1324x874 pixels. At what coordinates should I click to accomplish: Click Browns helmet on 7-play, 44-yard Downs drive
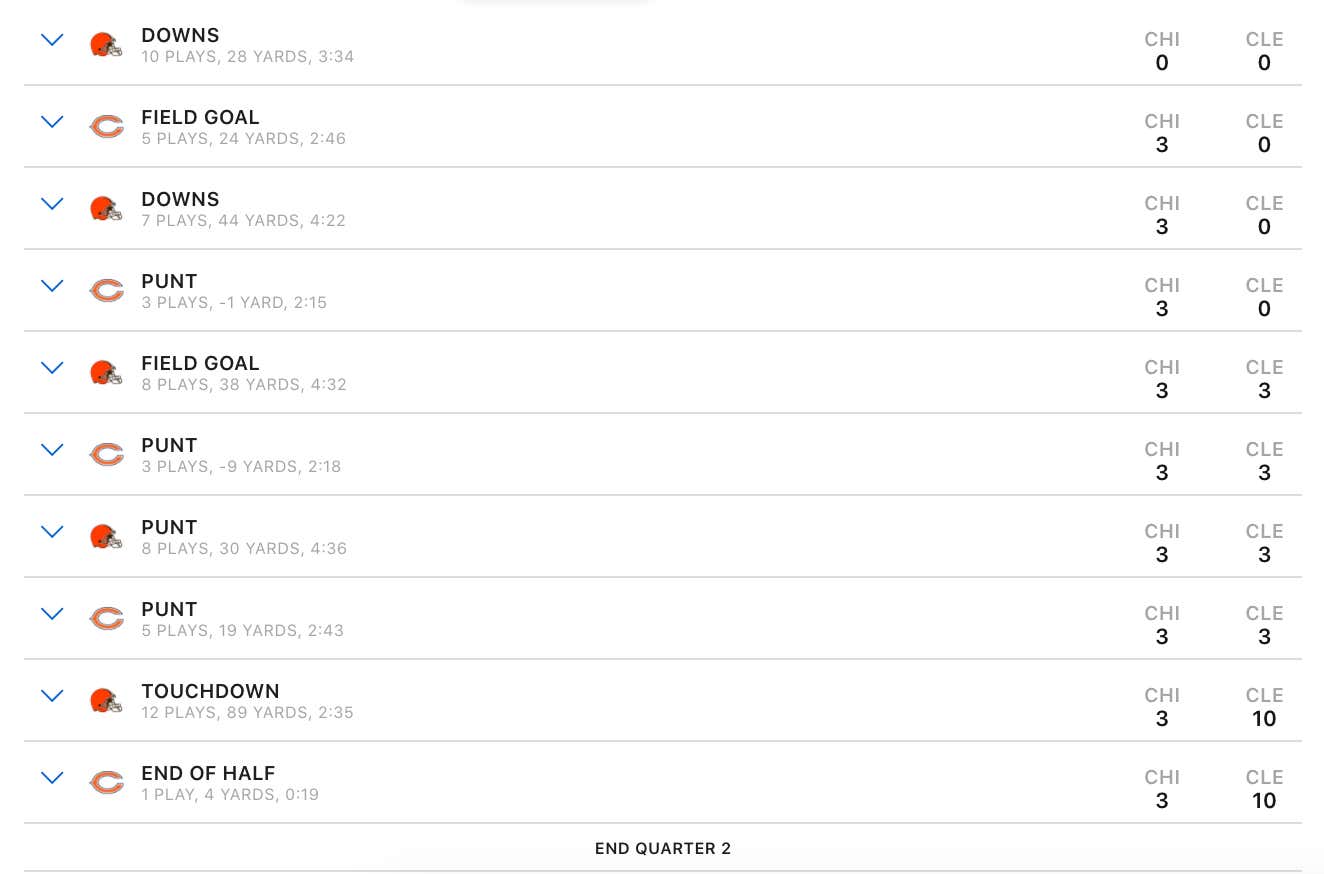click(x=106, y=209)
